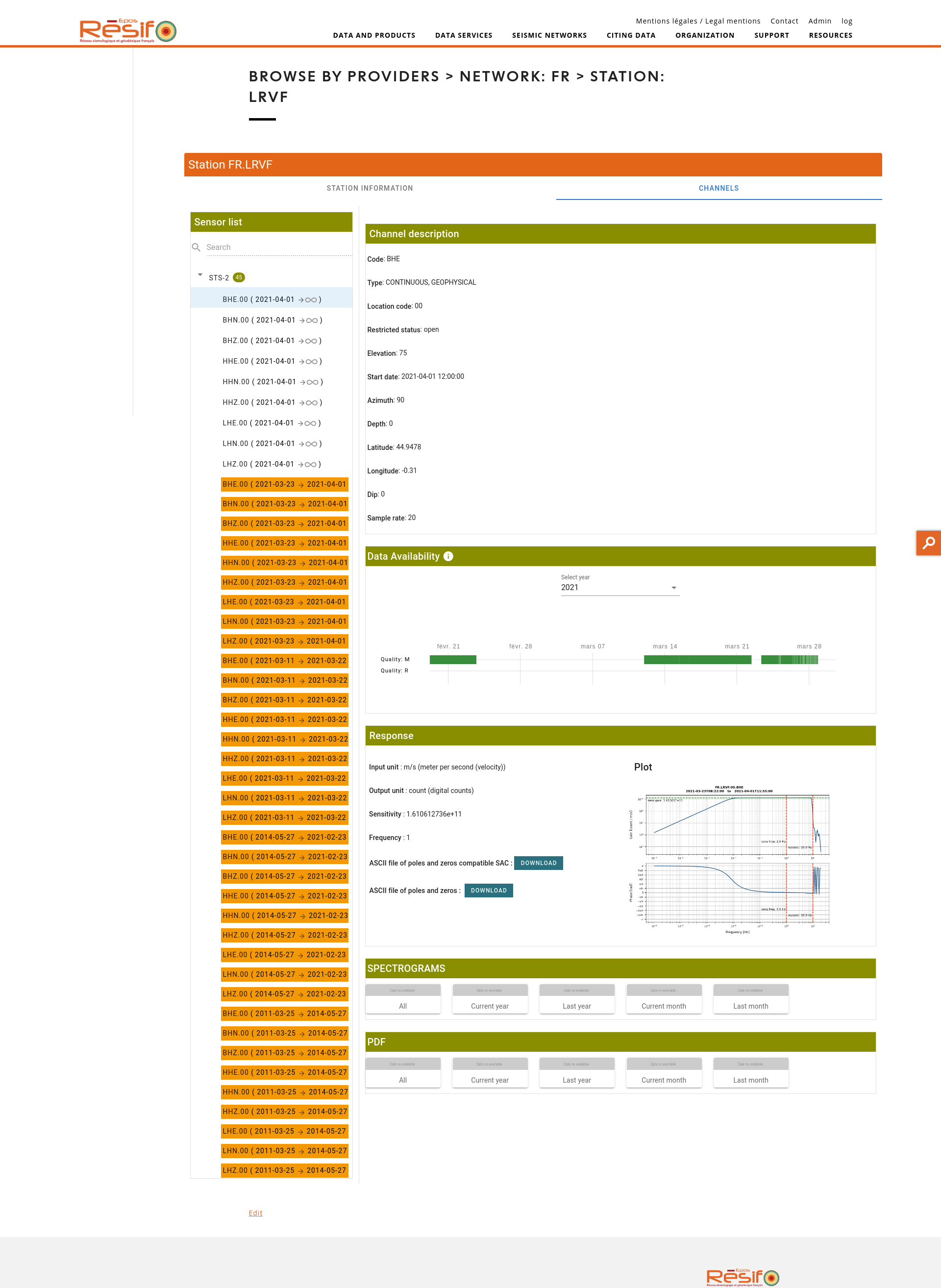This screenshot has width=941, height=1288.
Task: Download the ASCII poles and zeros file
Action: pos(488,890)
